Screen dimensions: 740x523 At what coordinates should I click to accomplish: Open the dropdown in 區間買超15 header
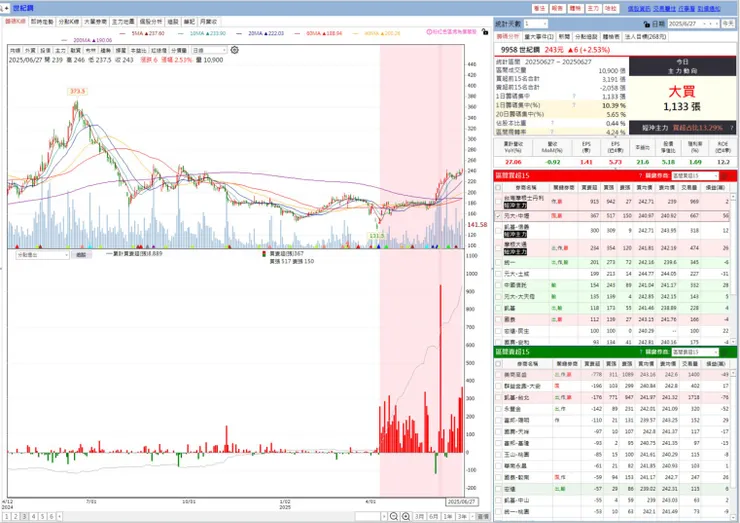(x=695, y=176)
